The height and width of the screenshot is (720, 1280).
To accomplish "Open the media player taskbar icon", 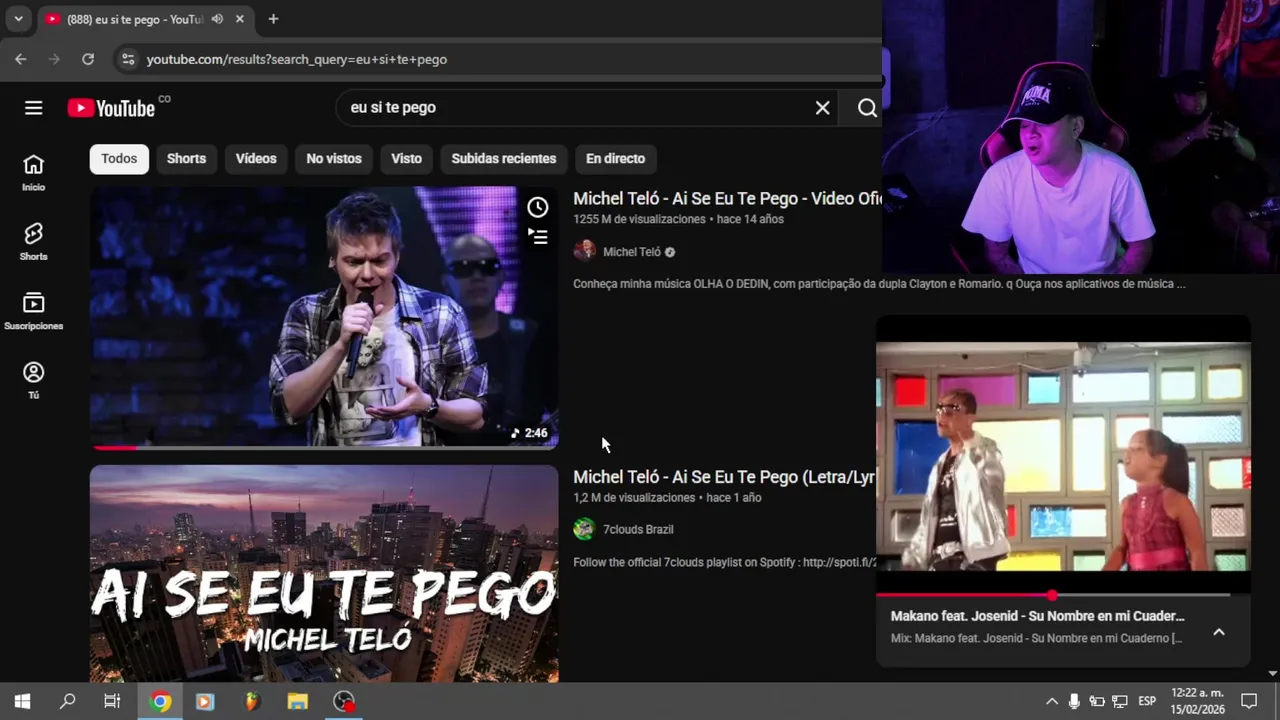I will point(205,701).
